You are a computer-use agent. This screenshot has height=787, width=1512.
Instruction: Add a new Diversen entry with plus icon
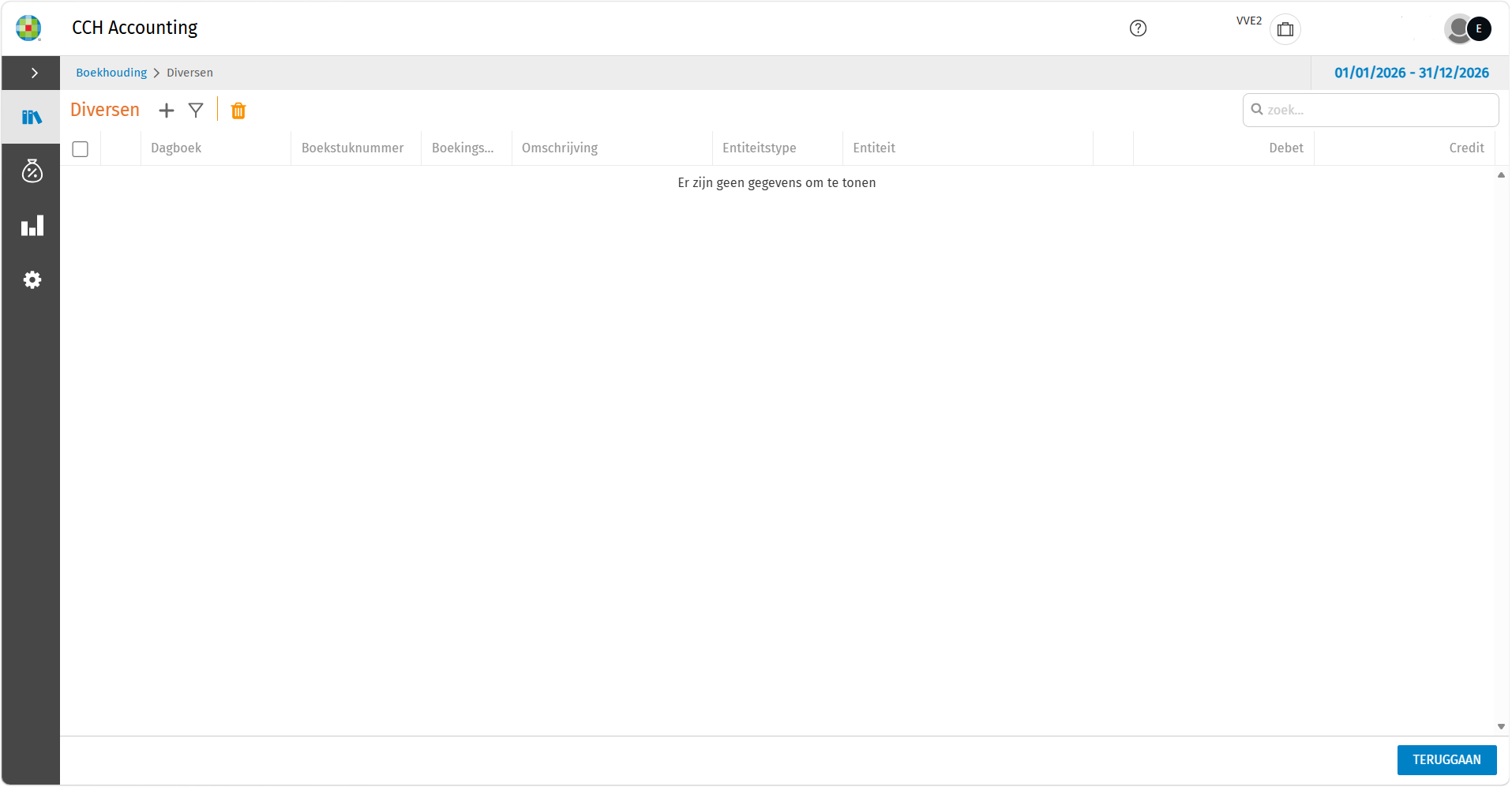pyautogui.click(x=166, y=111)
